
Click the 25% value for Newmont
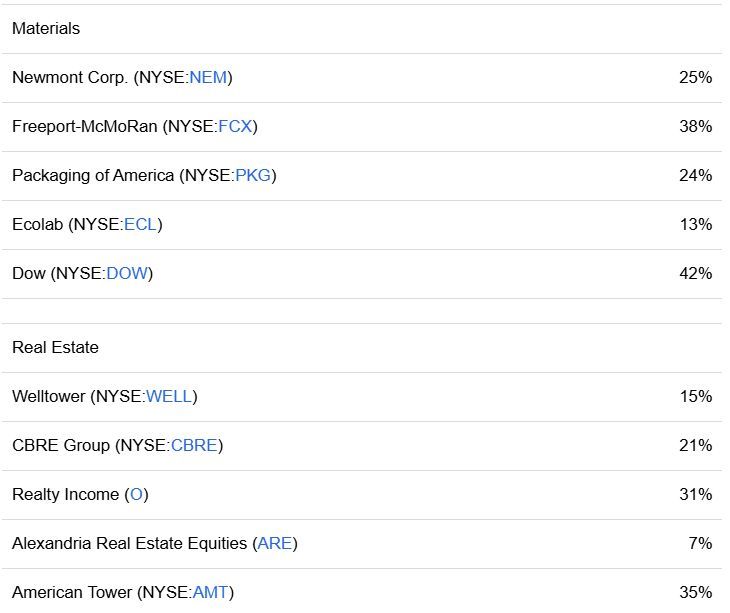click(695, 77)
